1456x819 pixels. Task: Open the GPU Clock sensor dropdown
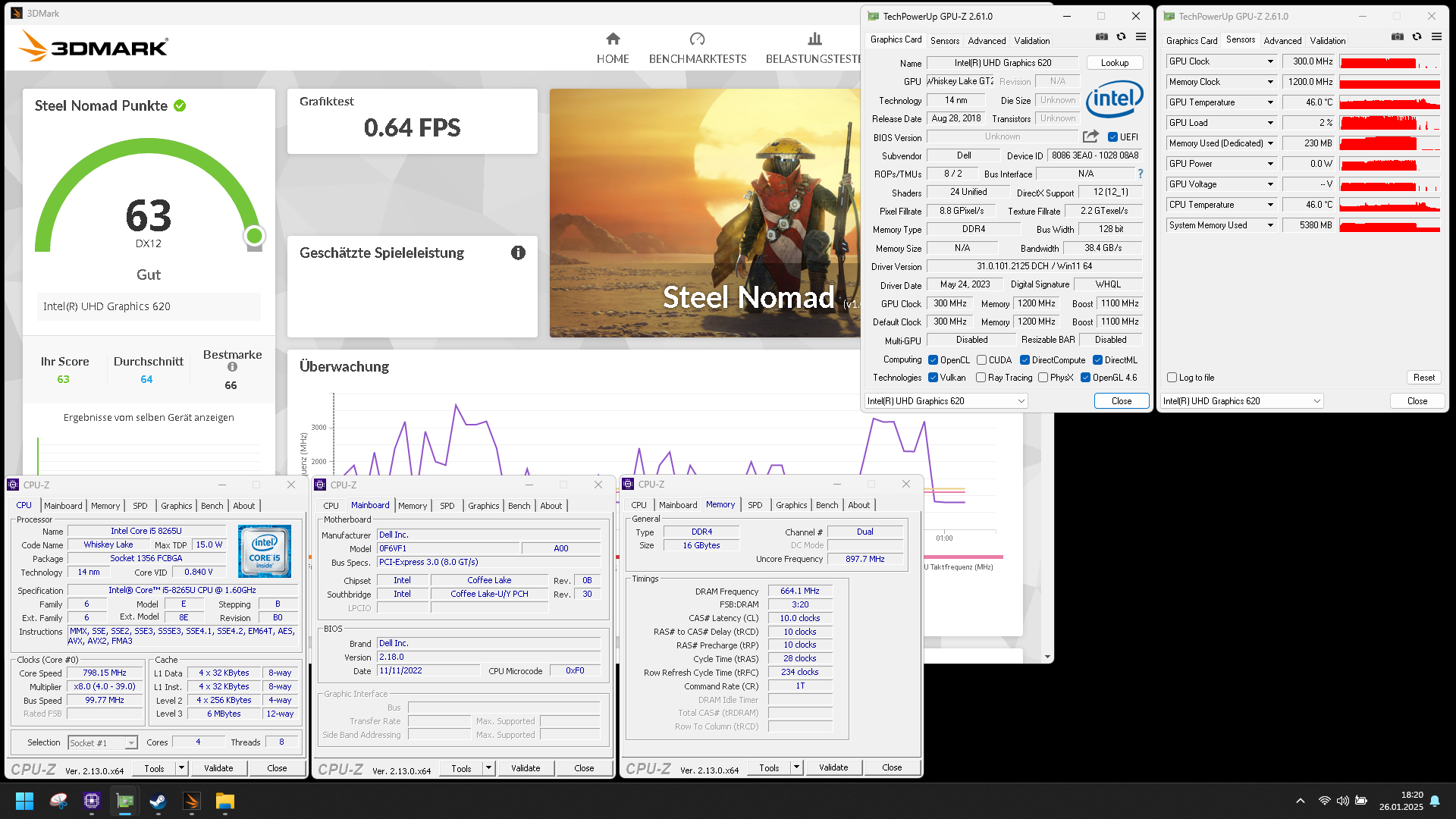click(x=1270, y=61)
